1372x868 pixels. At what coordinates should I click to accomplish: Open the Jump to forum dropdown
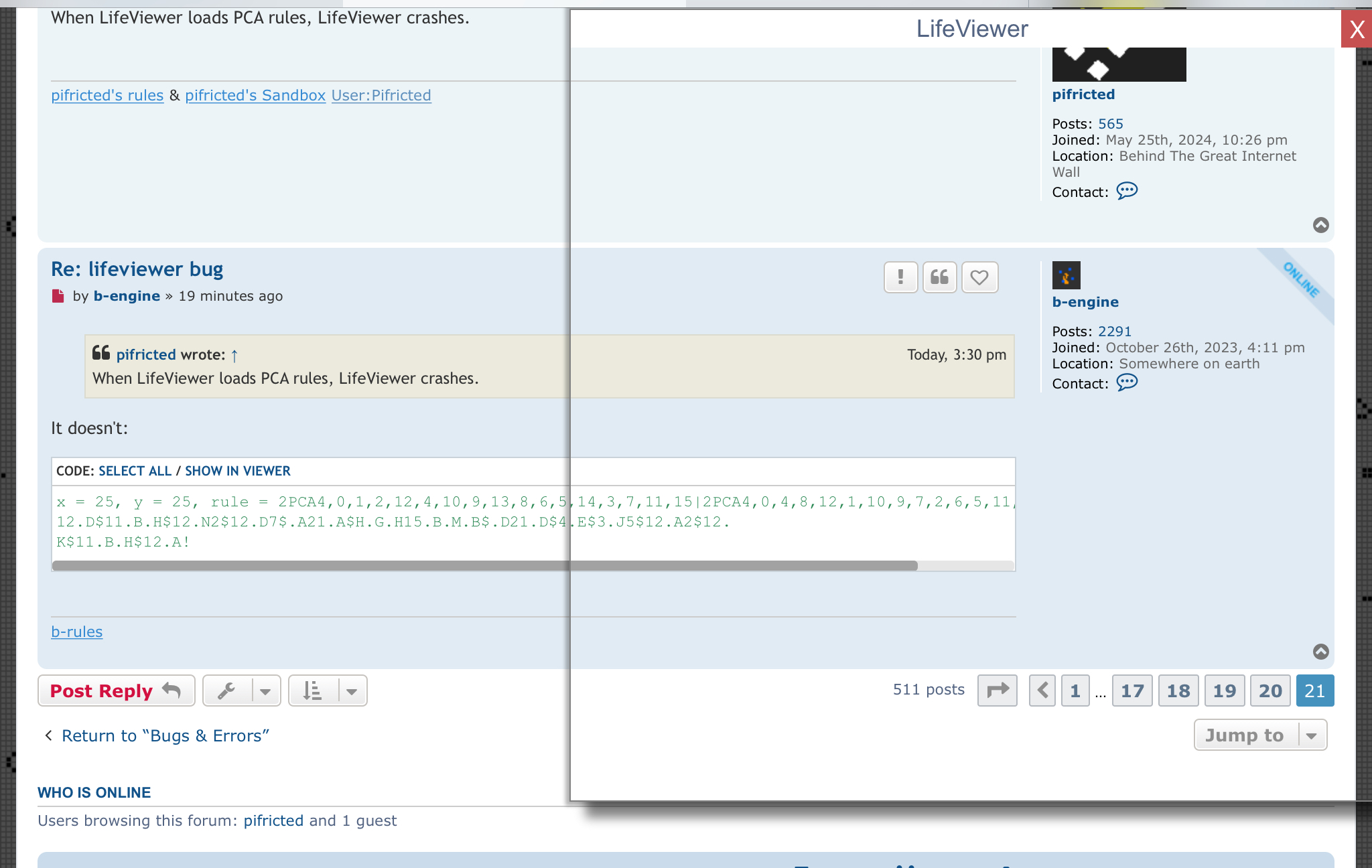click(1260, 735)
